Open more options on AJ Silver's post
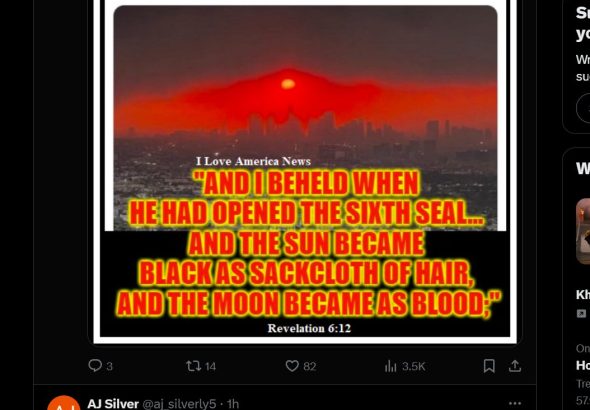Image resolution: width=590 pixels, height=410 pixels. click(515, 404)
